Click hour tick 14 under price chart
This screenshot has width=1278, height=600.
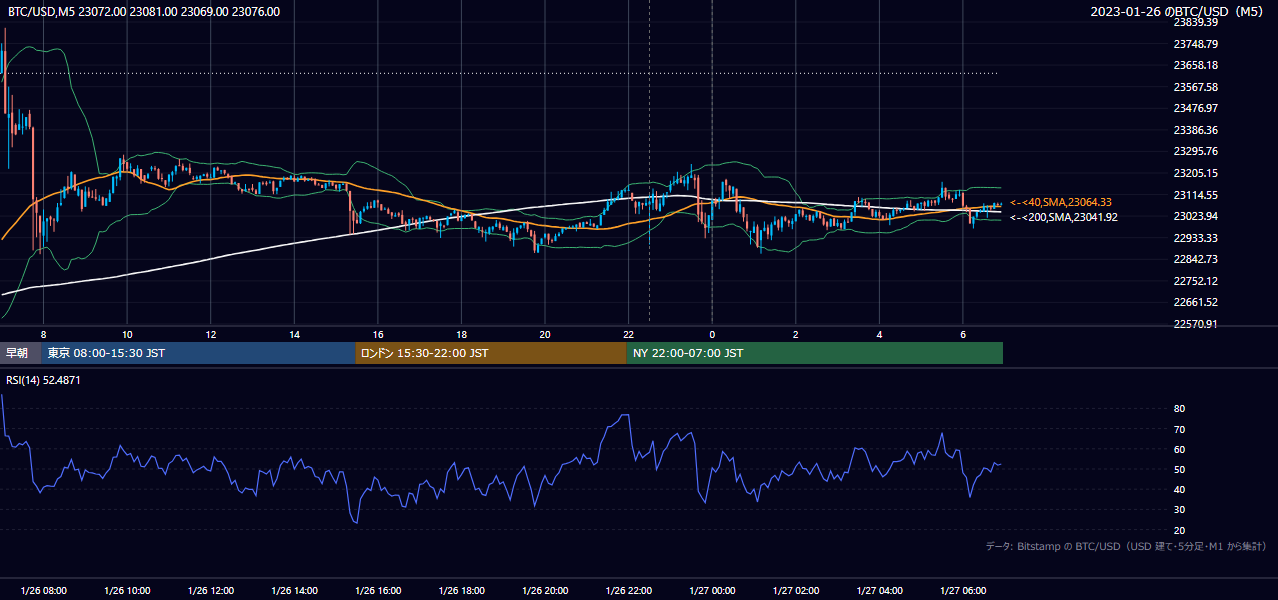[x=294, y=334]
